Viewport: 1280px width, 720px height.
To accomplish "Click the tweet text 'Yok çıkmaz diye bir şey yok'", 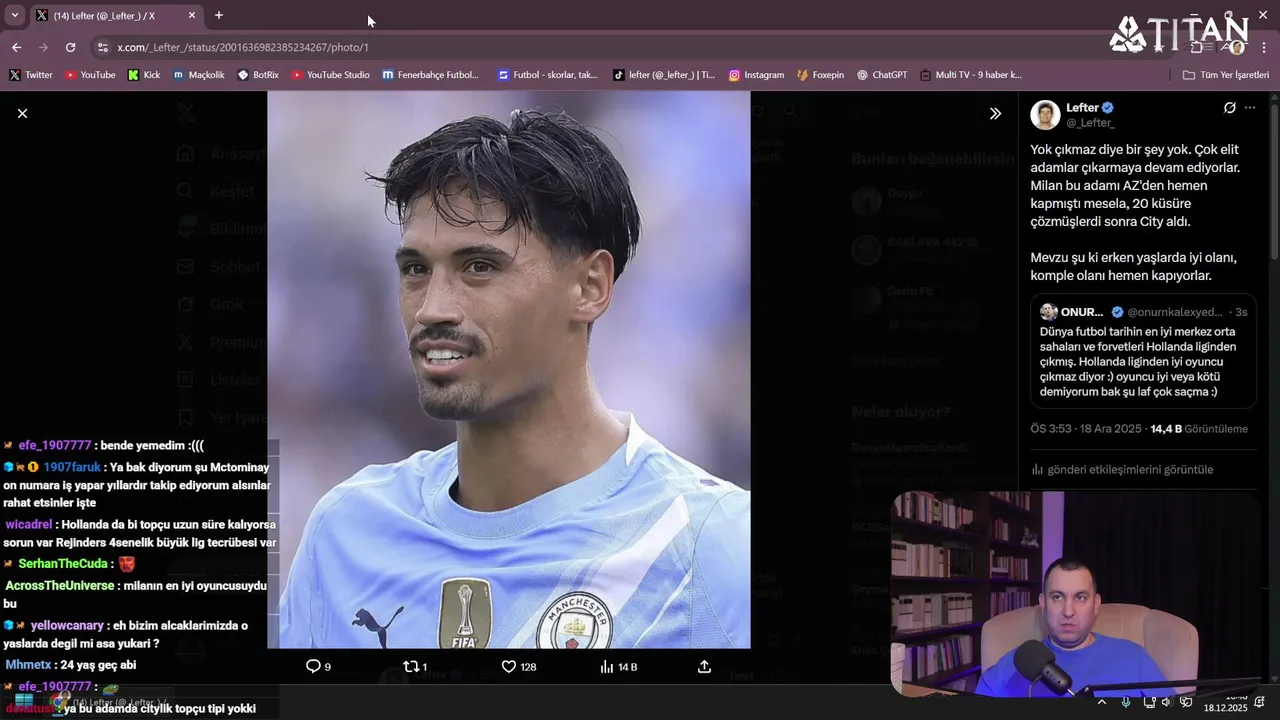I will pos(1110,150).
